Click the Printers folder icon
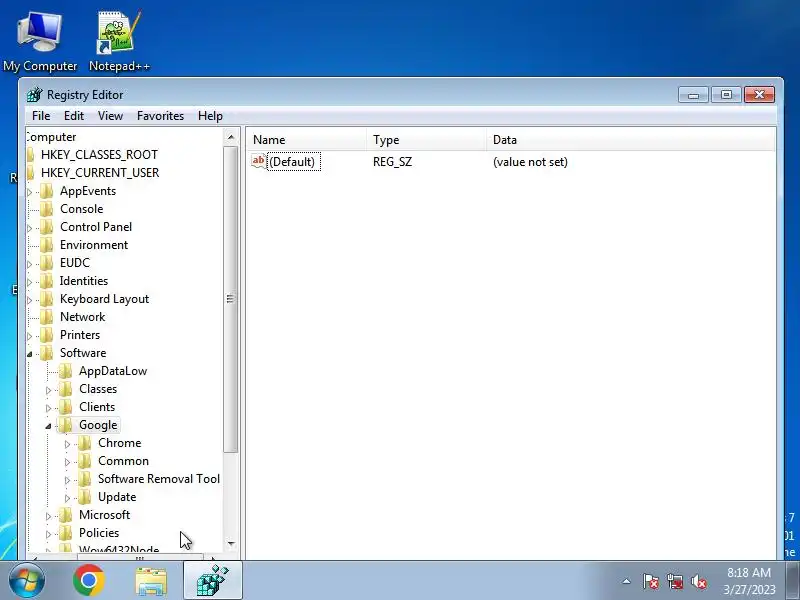 pos(46,335)
